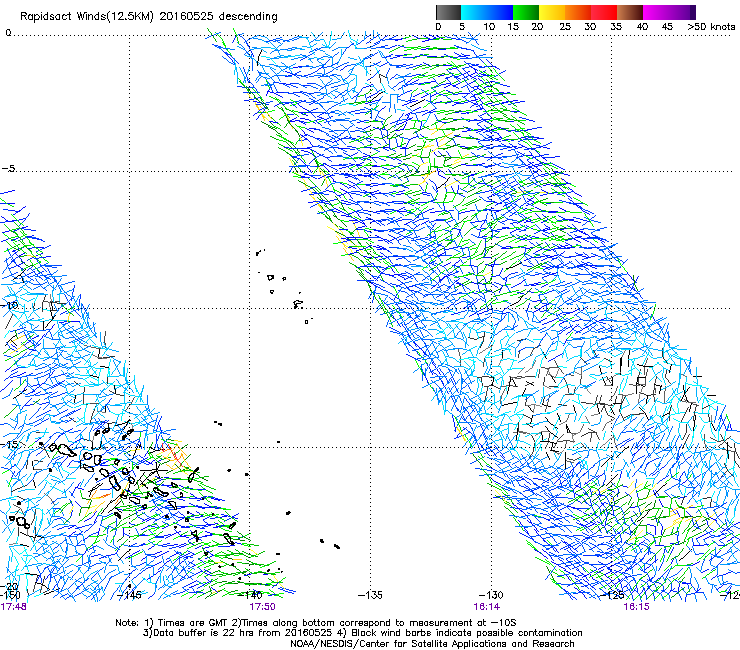
Task: Click the longitude axis label '-135'
Action: [370, 595]
